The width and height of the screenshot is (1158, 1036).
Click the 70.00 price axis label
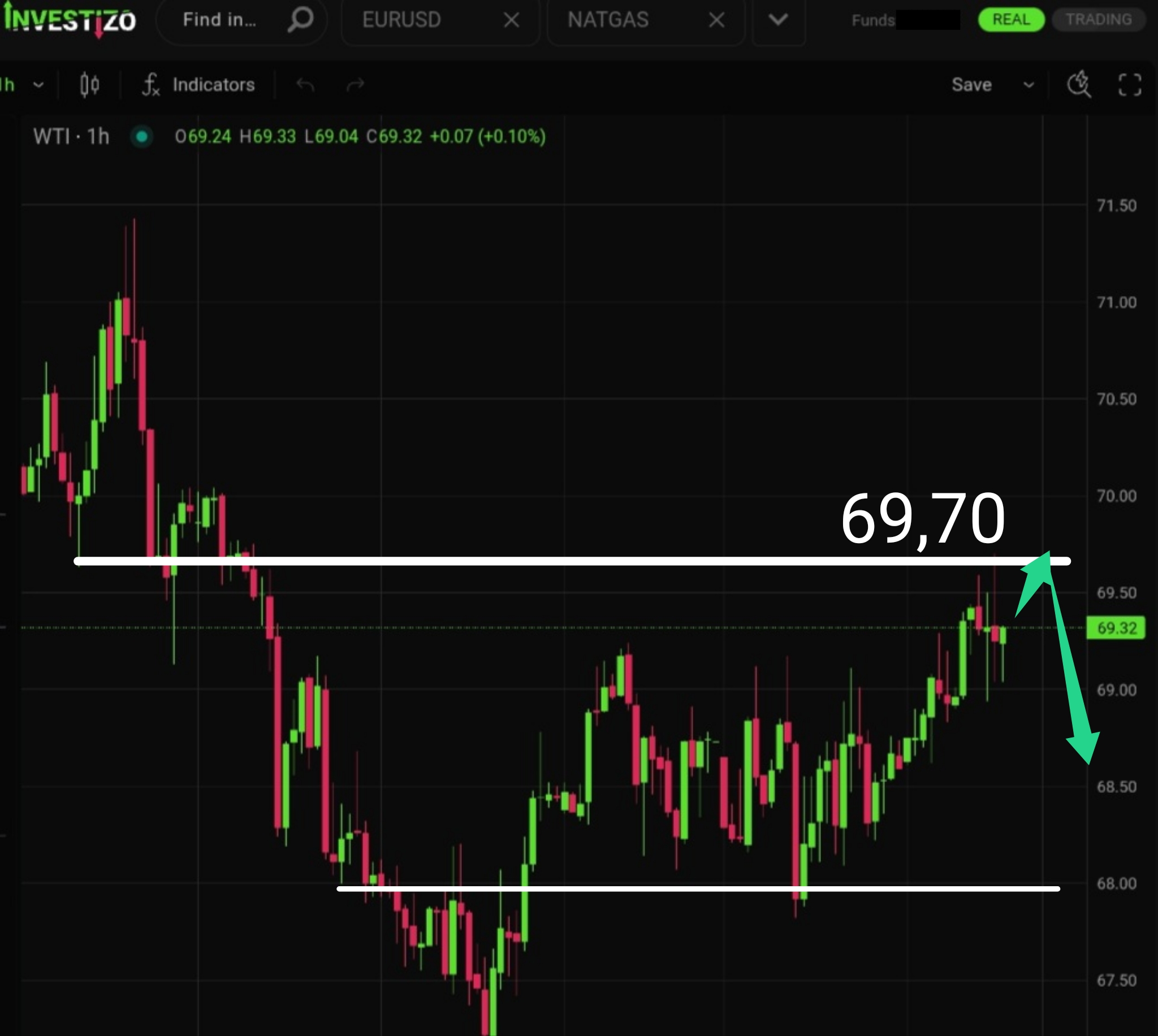1116,496
